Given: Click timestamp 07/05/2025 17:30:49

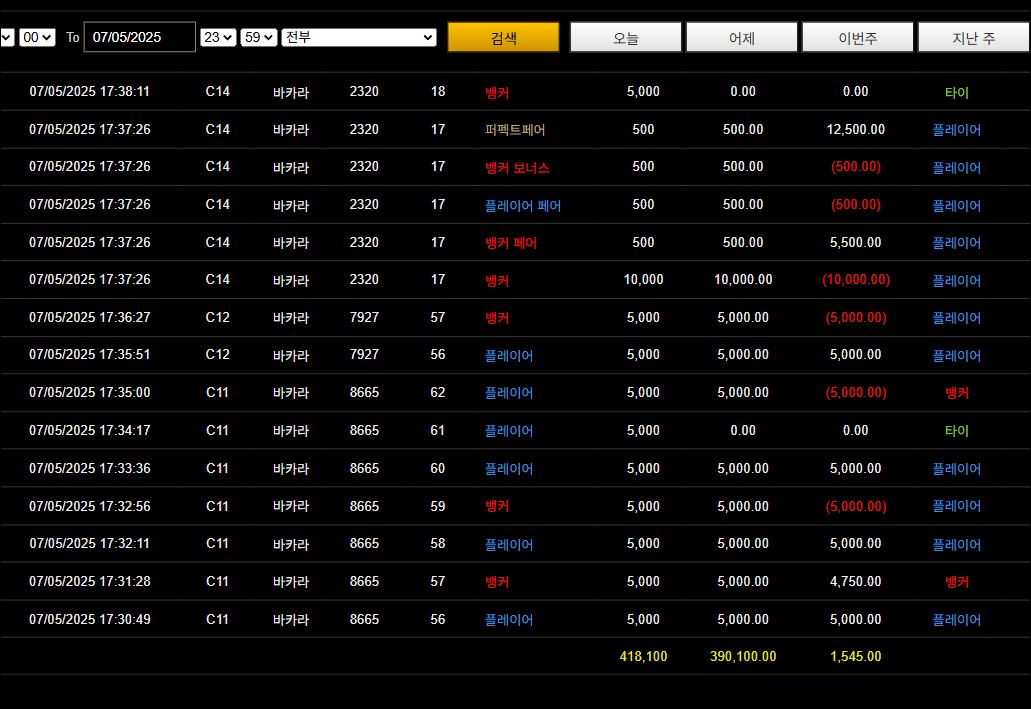Looking at the screenshot, I should tap(89, 620).
